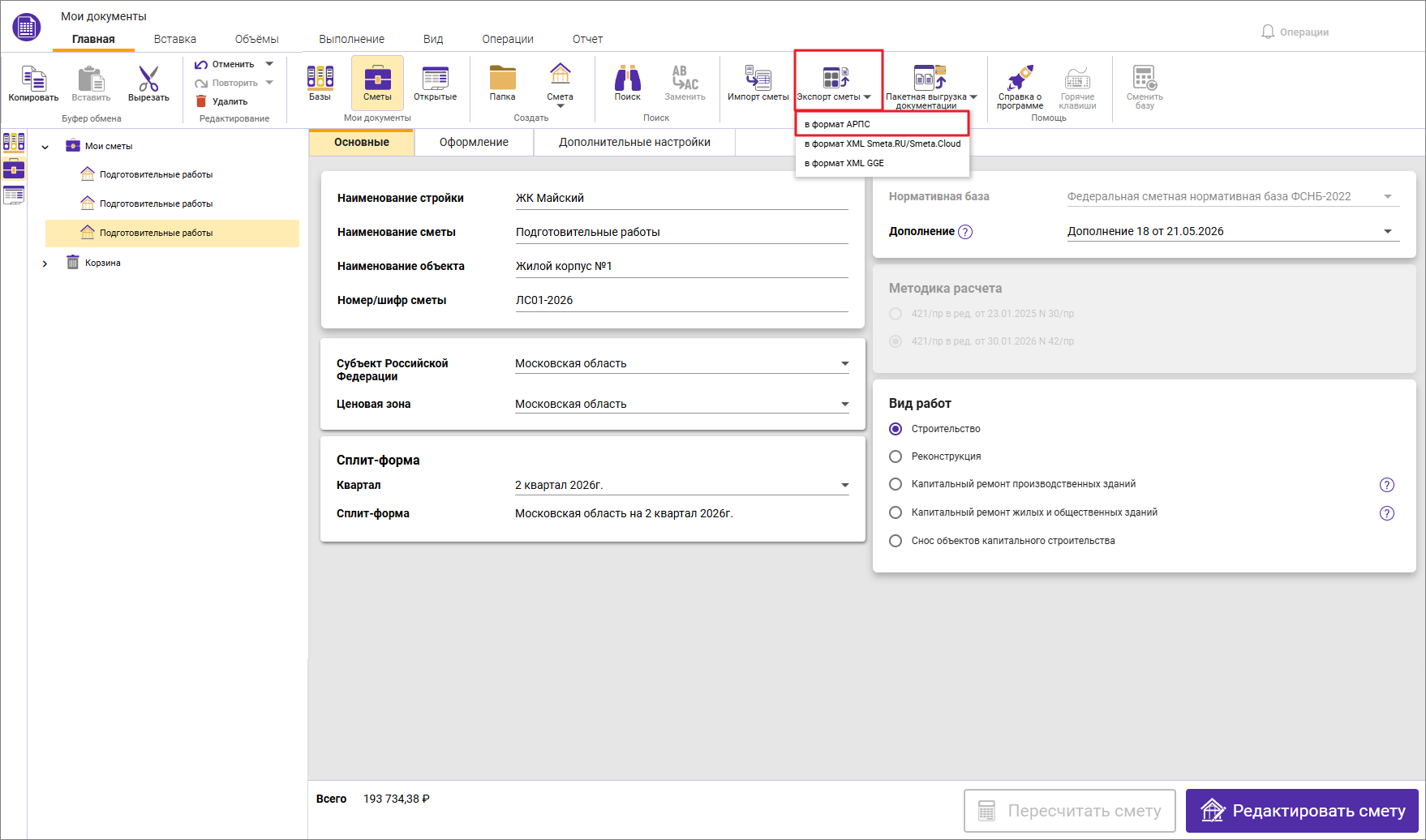Click the Копировать (copy) icon
The width and height of the screenshot is (1426, 840).
pyautogui.click(x=33, y=79)
